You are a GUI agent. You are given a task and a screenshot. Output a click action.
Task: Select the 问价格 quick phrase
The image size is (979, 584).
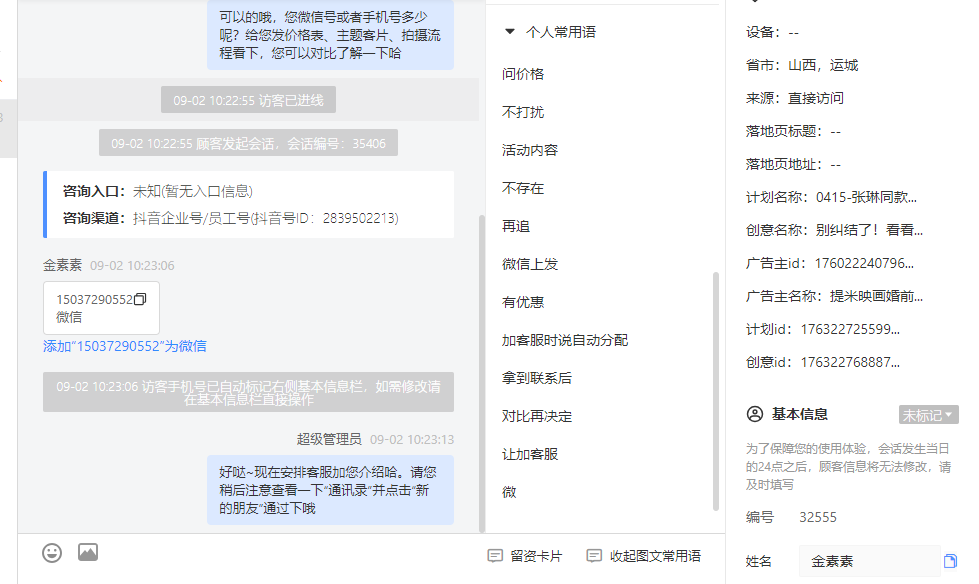tap(523, 74)
